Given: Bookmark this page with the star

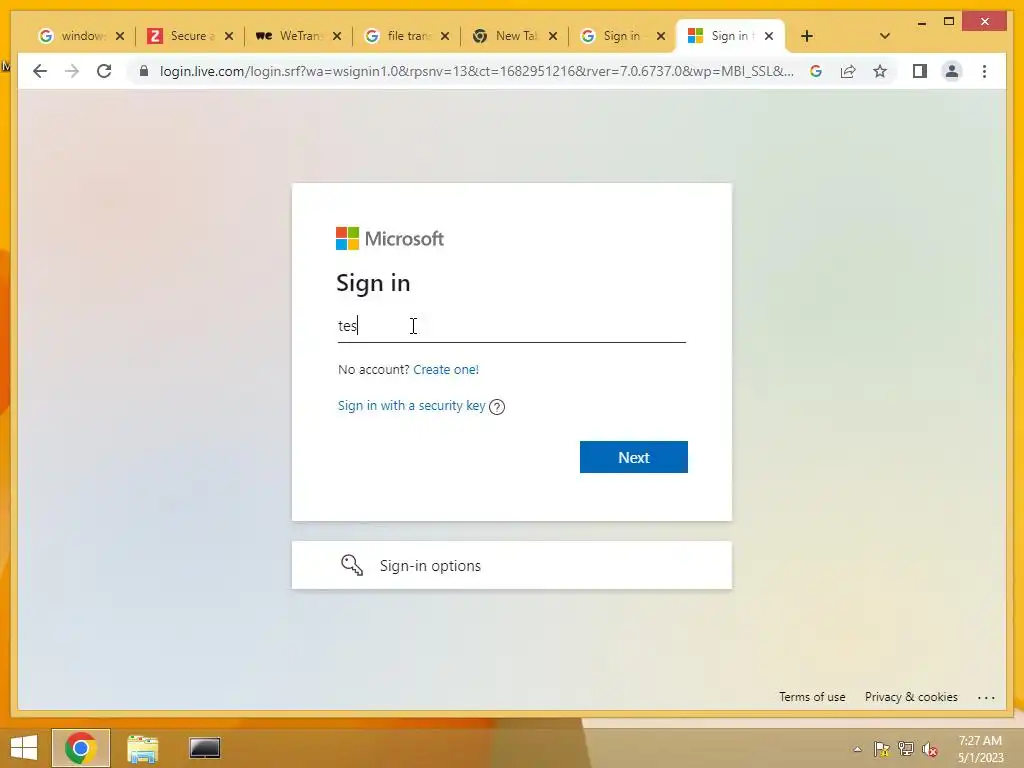Looking at the screenshot, I should point(880,71).
